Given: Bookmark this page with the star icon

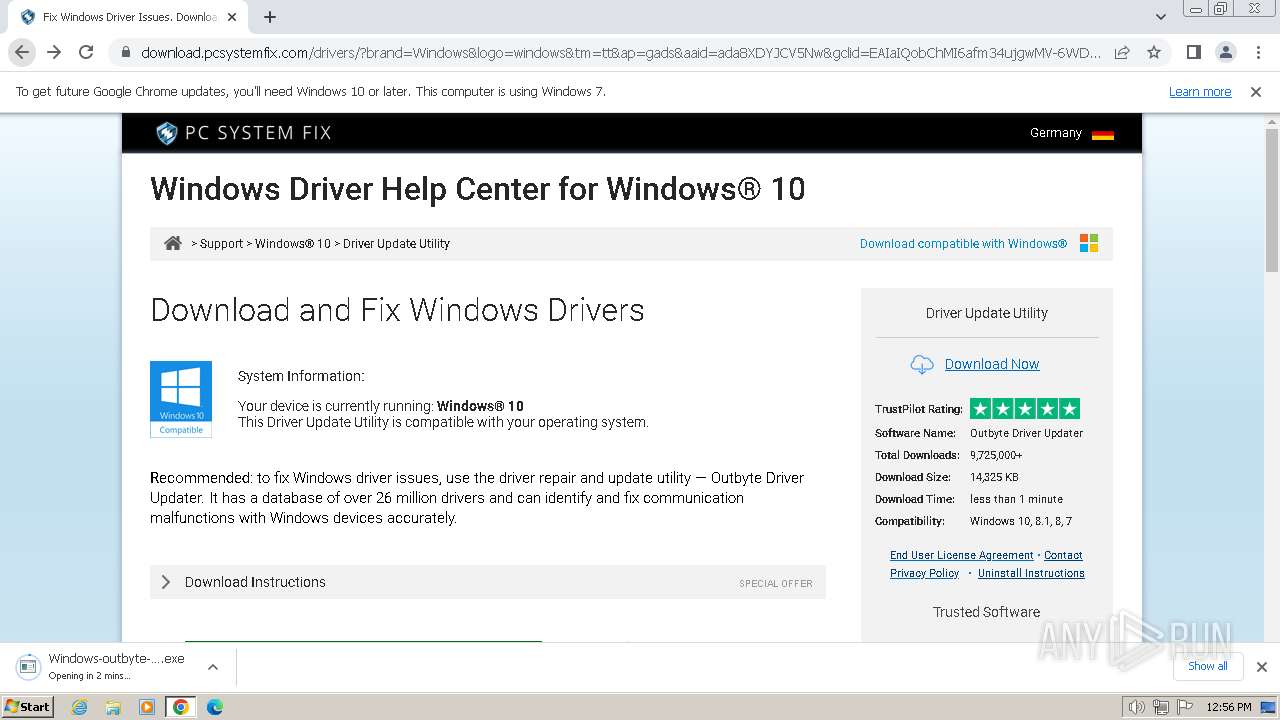Looking at the screenshot, I should point(1154,52).
